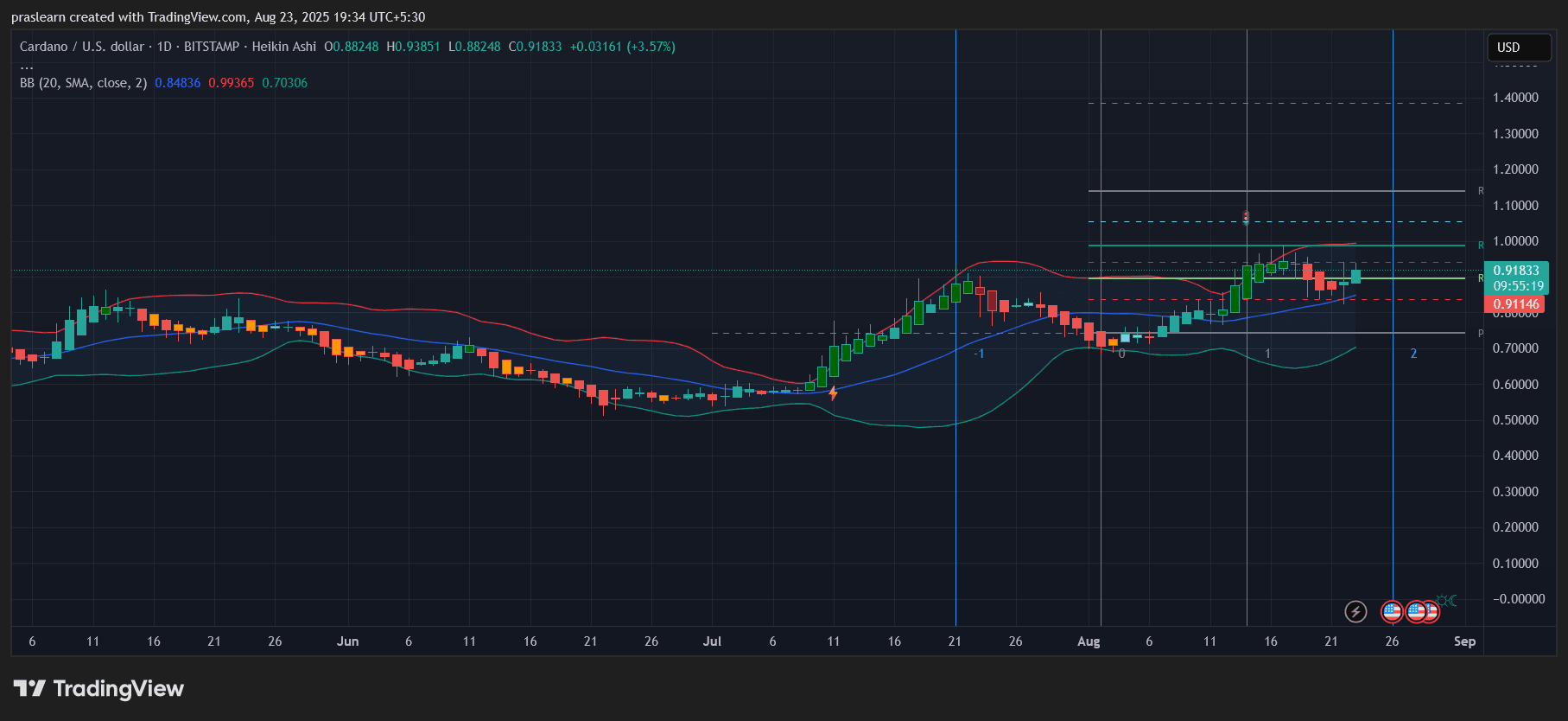Click the Sep label on the time axis

[x=1464, y=641]
